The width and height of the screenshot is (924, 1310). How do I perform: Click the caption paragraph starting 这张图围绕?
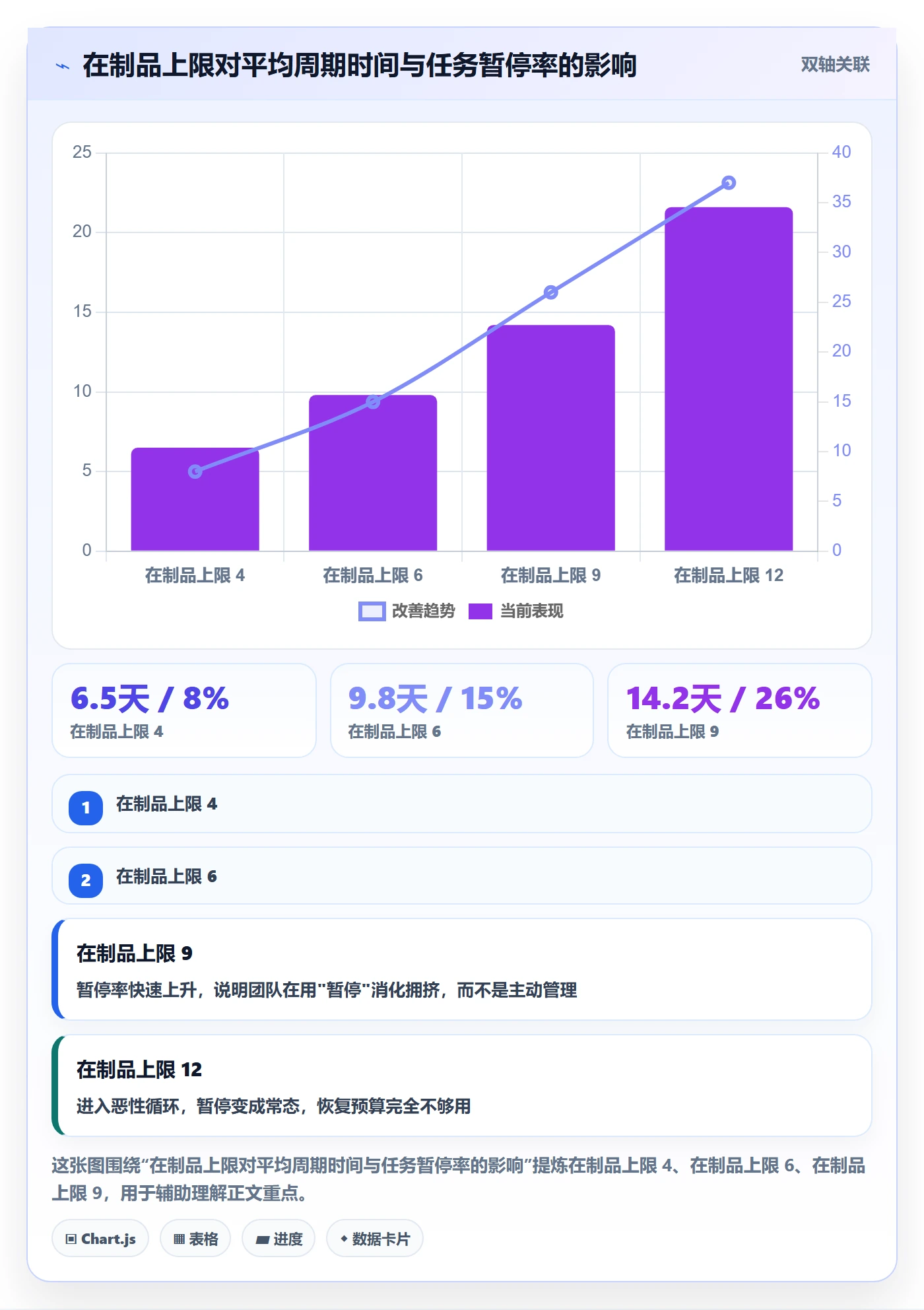(459, 1179)
